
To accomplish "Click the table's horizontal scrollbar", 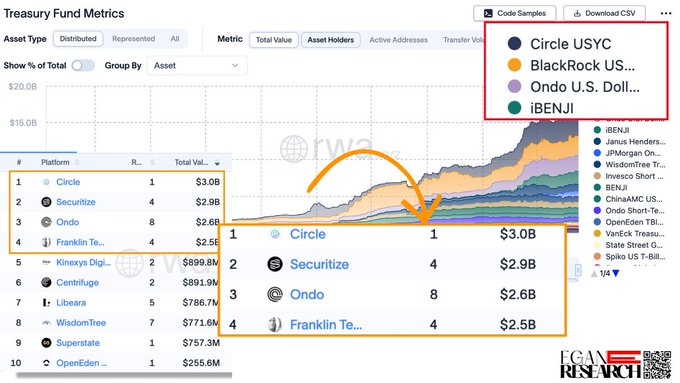I will [x=123, y=375].
